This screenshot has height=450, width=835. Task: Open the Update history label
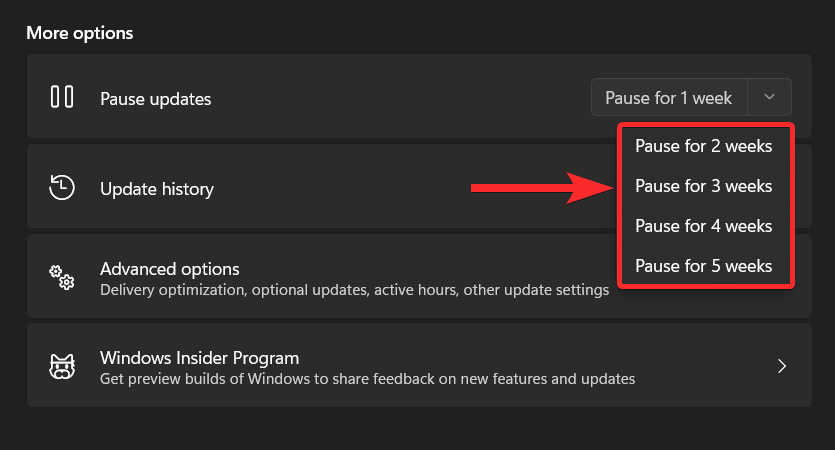pos(157,189)
